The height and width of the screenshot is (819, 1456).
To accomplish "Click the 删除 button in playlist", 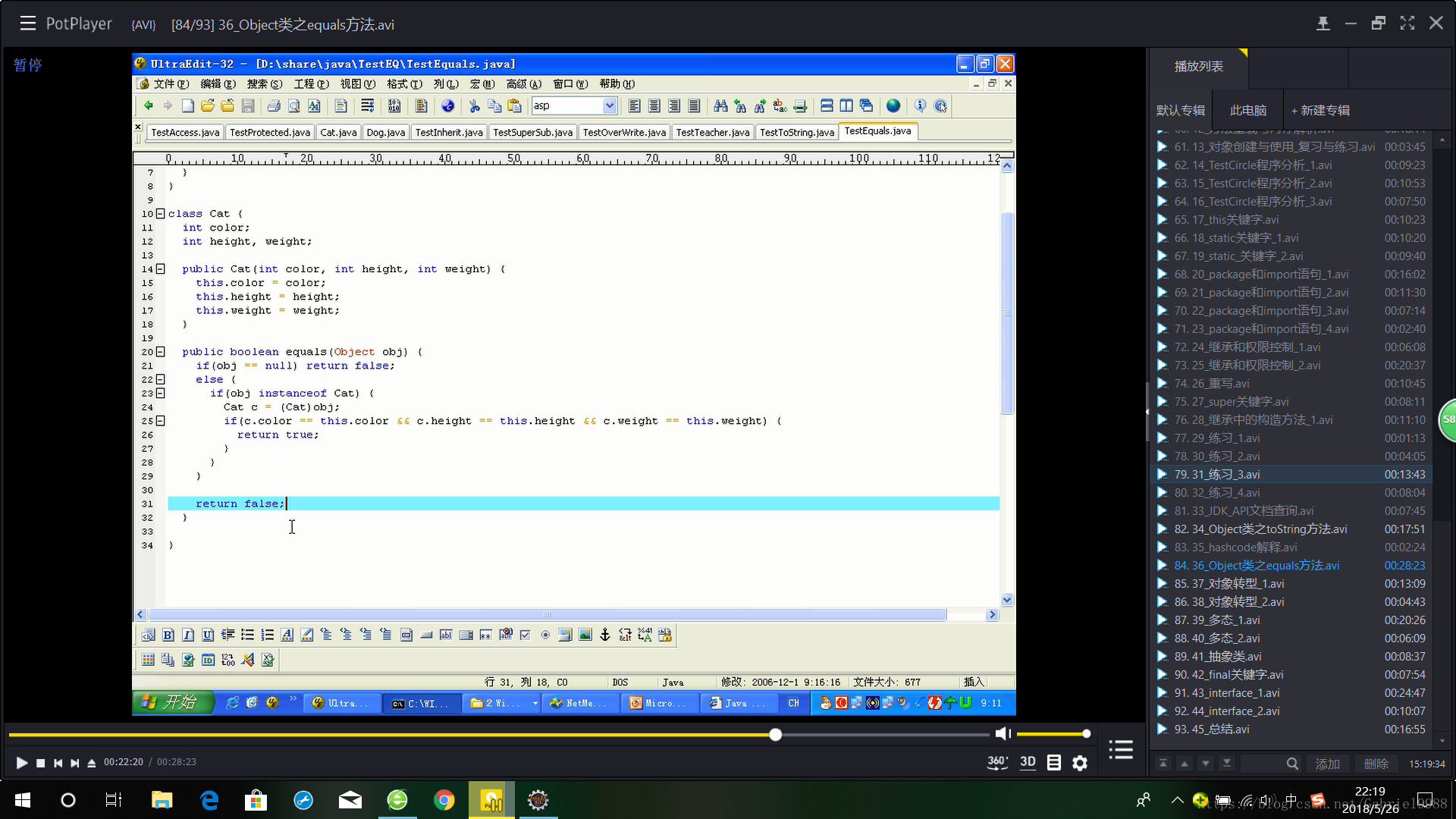I will 1376,764.
